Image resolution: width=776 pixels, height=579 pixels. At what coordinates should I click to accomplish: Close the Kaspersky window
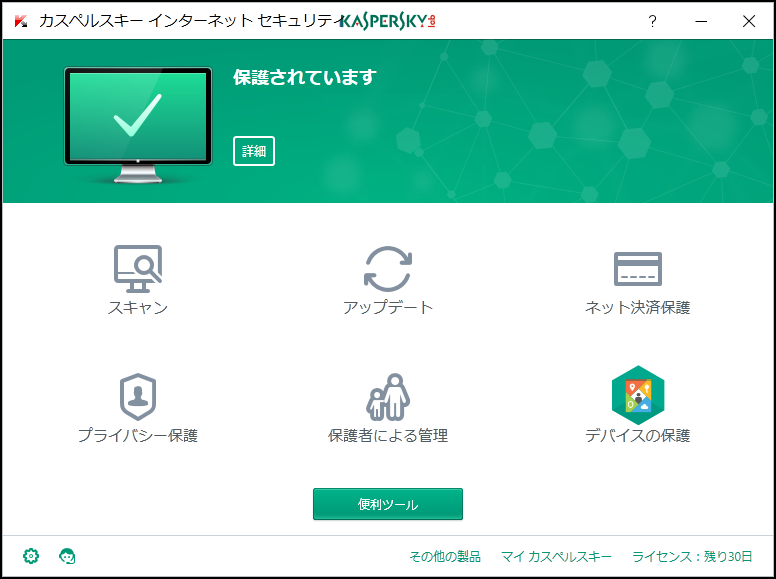[749, 21]
